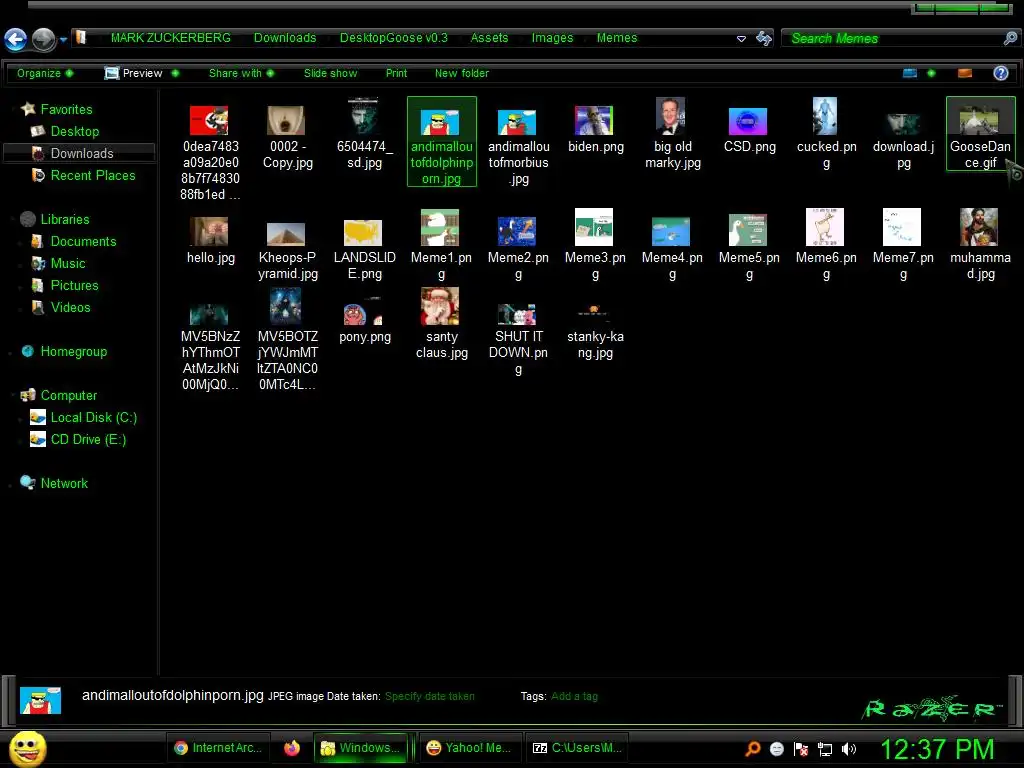Viewport: 1024px width, 768px height.
Task: Jump to DesktopGoose v0.3 breadcrumb
Action: (x=394, y=38)
